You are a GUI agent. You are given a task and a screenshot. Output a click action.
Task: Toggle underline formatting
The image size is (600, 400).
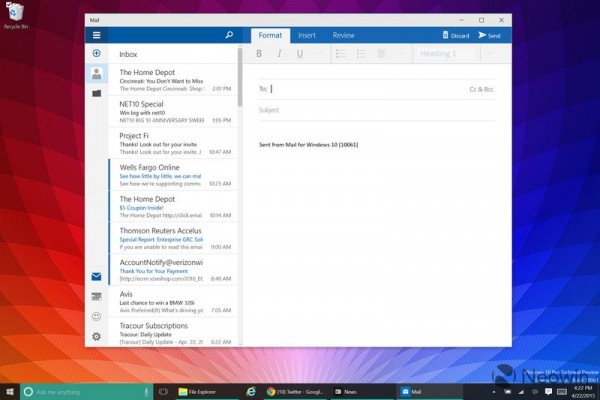(x=299, y=54)
